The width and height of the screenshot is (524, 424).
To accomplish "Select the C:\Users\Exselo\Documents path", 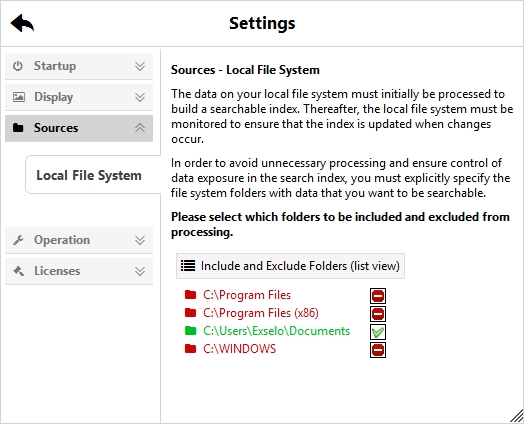I will [276, 331].
